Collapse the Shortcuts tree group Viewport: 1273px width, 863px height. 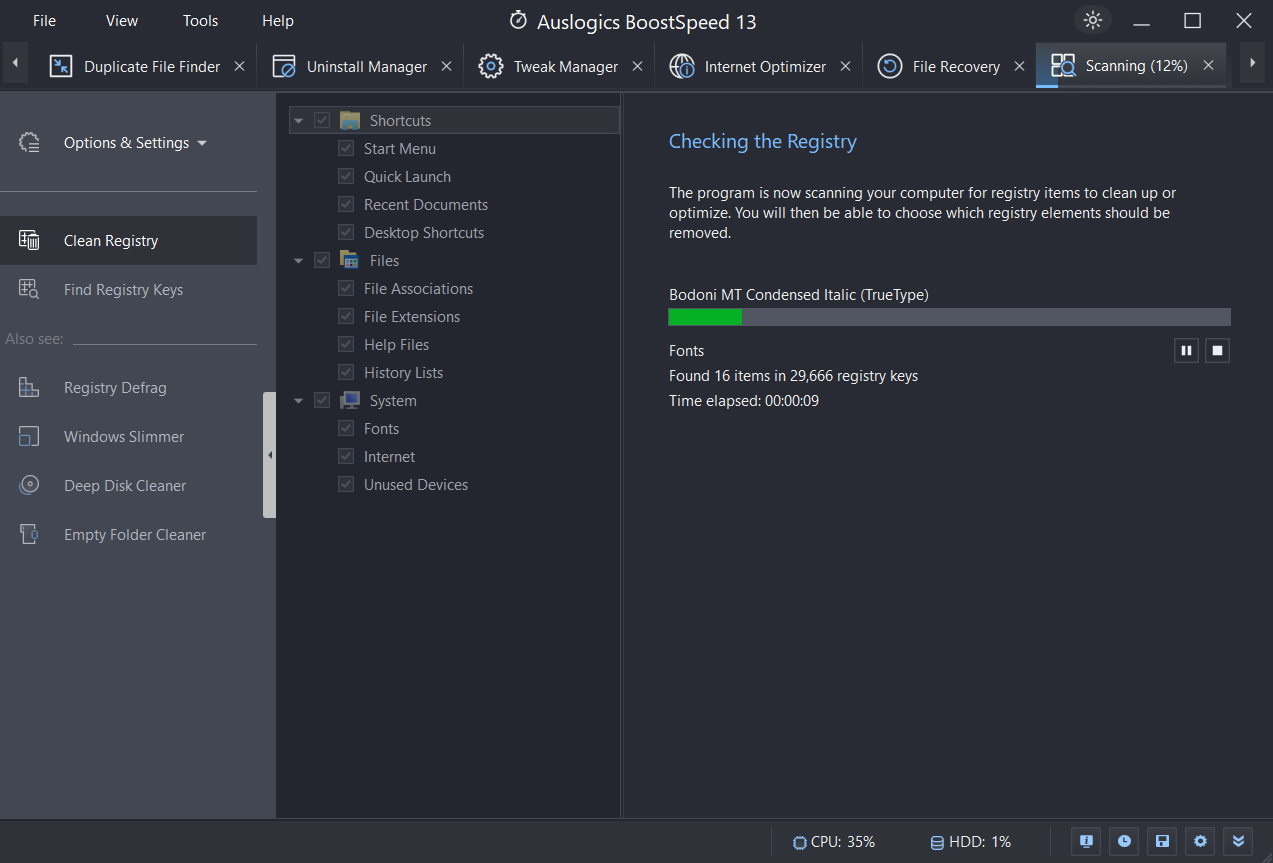click(298, 121)
